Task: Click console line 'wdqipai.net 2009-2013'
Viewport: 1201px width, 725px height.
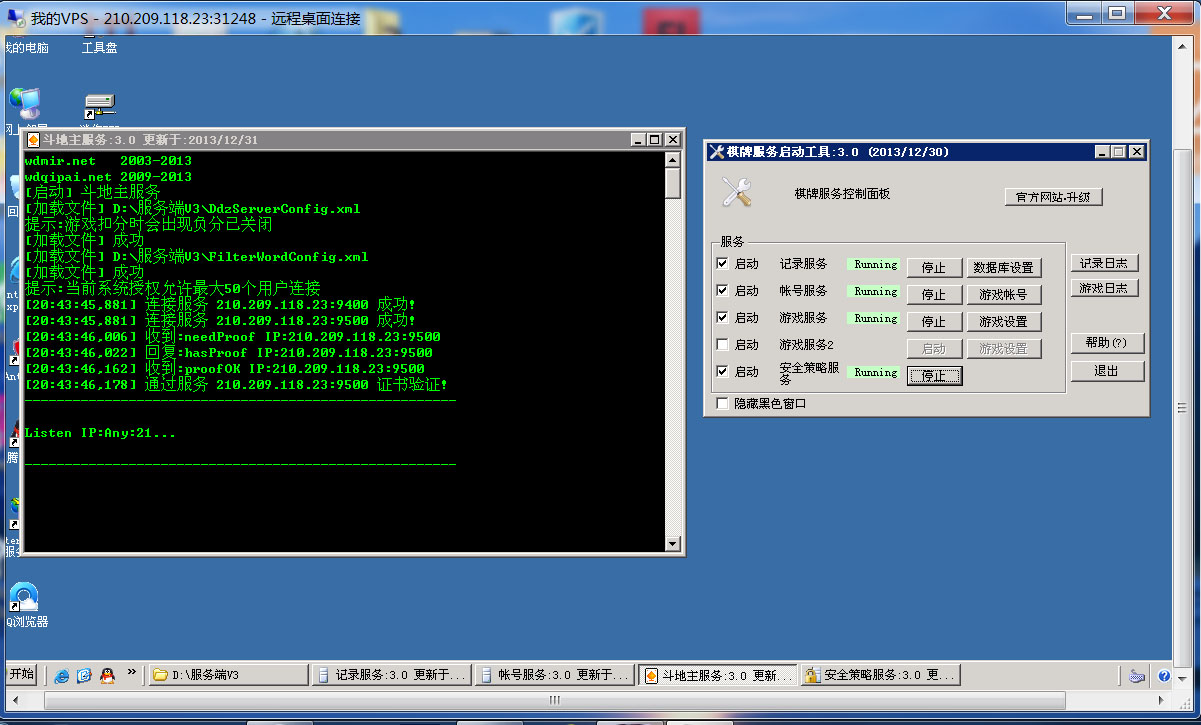Action: 108,177
